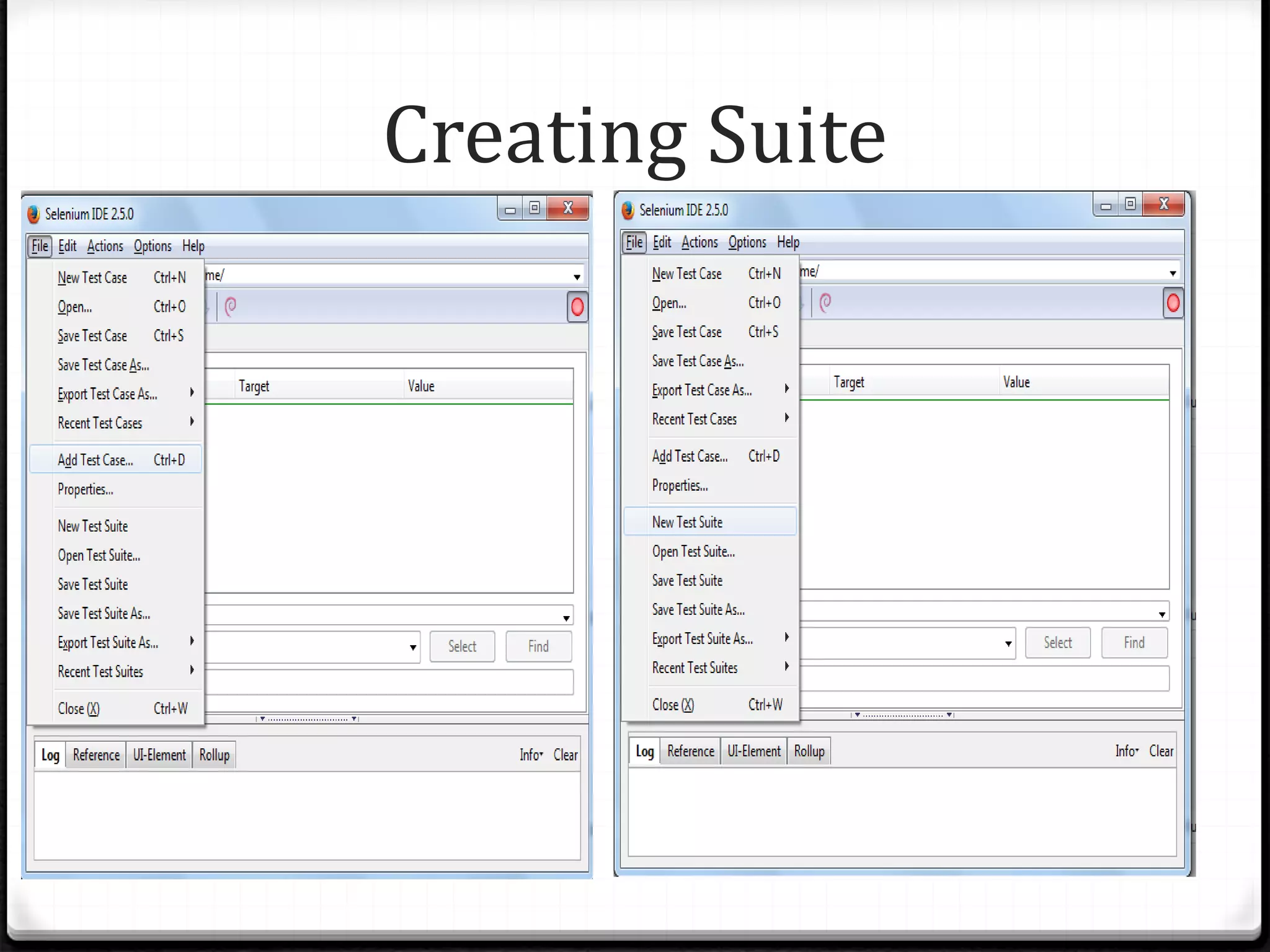Open the Options menu in right window
Screen dimensions: 1270x952
tap(747, 242)
